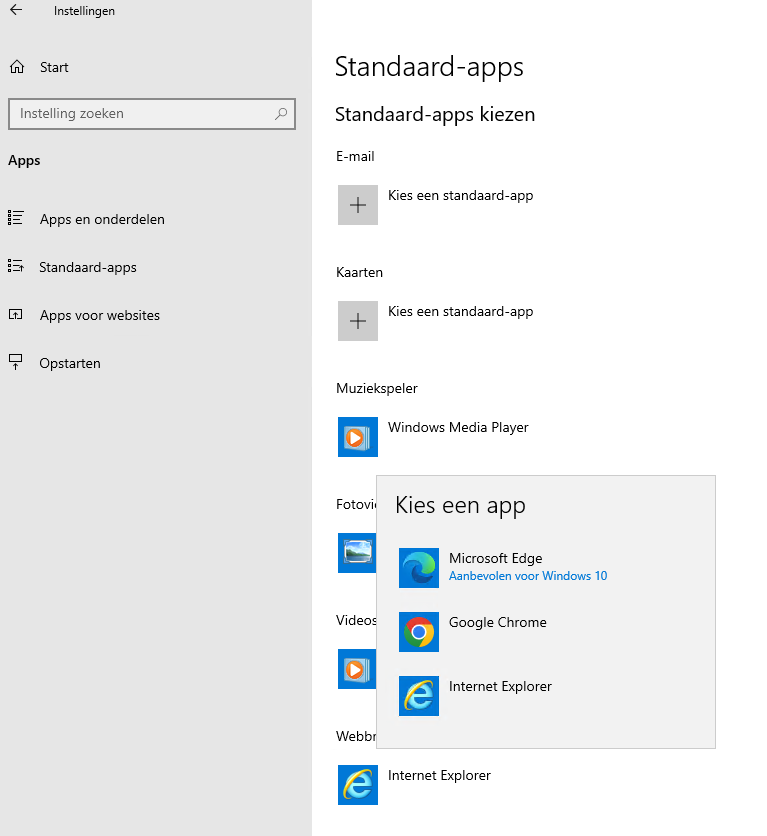Choose a default app for E-mail label
767x836 pixels.
[x=461, y=196]
